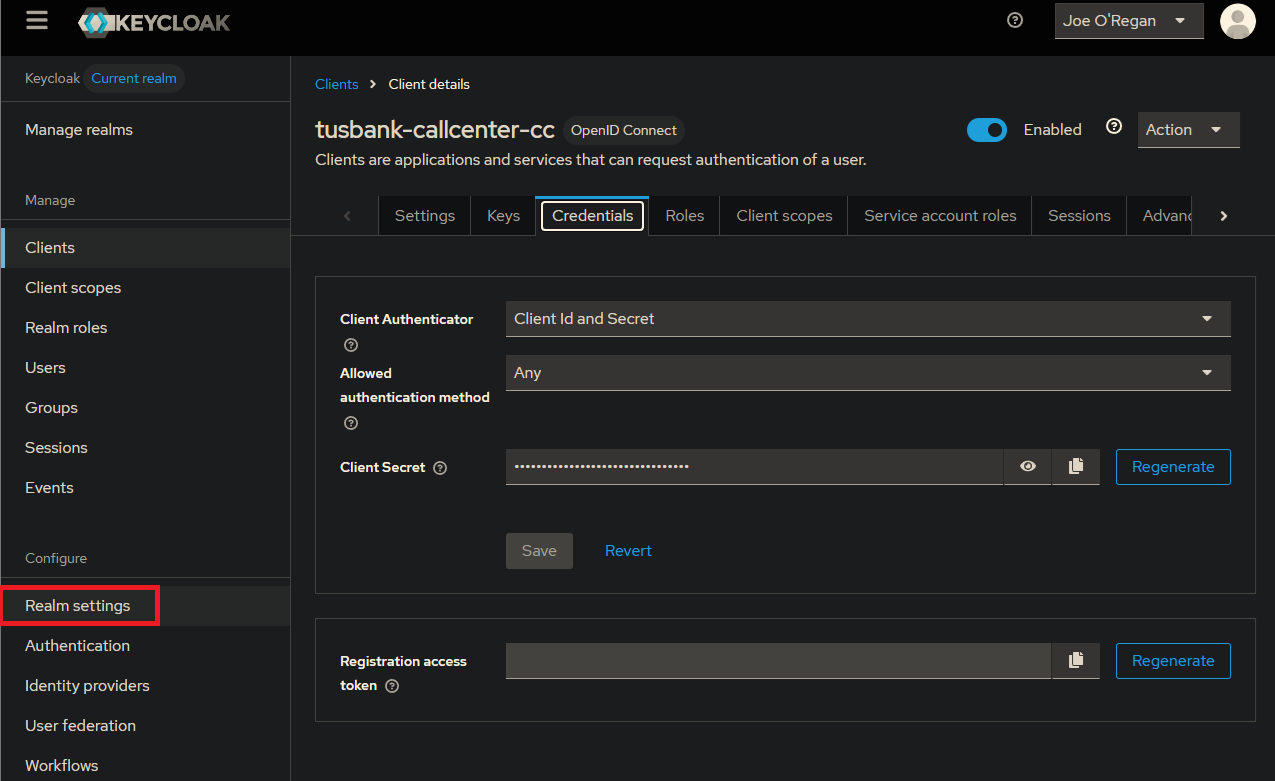Expand the Client Authenticator dropdown
The height and width of the screenshot is (781, 1275).
pos(868,319)
